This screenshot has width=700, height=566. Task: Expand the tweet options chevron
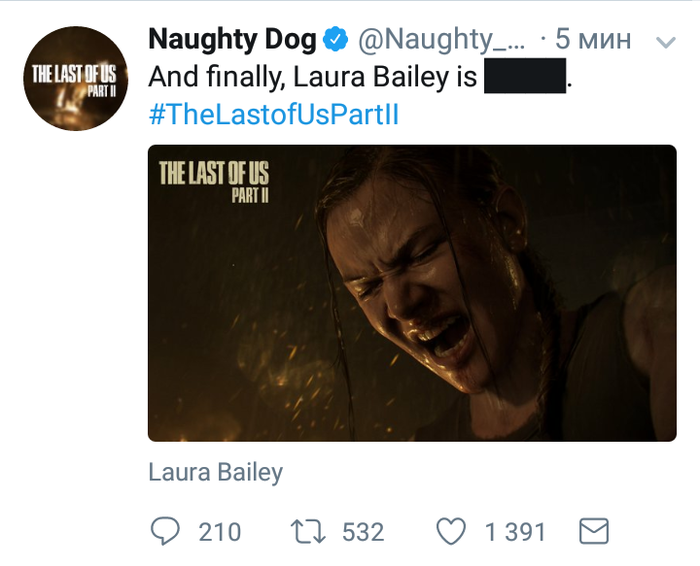[665, 42]
